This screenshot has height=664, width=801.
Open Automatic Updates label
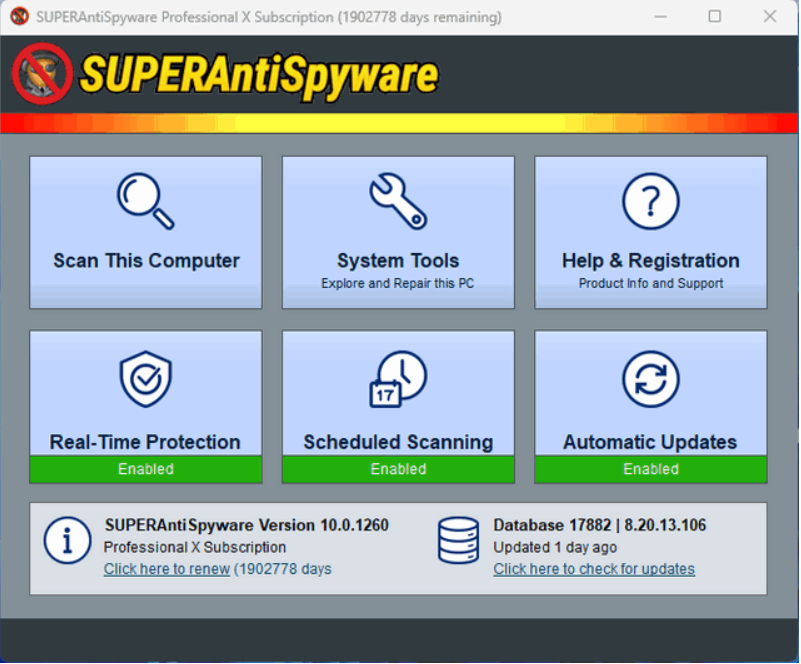[650, 442]
